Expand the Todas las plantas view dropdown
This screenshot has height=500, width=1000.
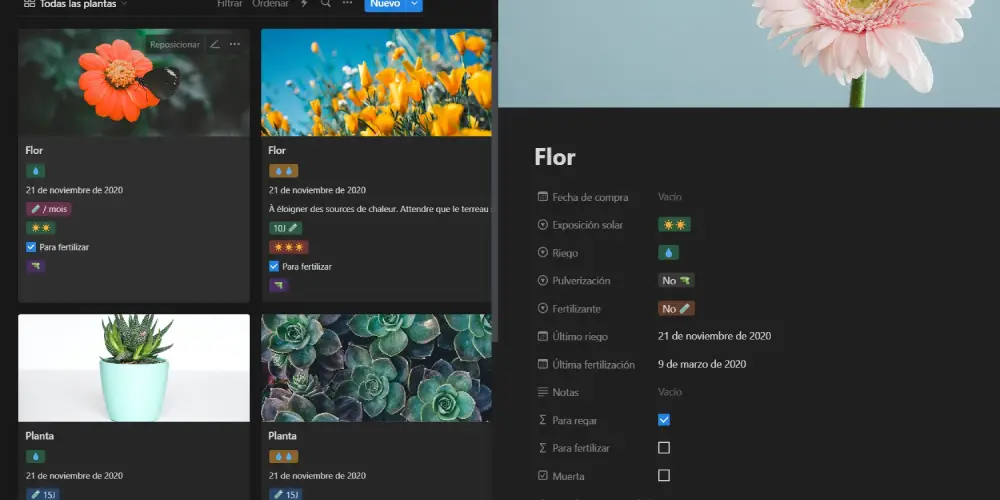[123, 4]
